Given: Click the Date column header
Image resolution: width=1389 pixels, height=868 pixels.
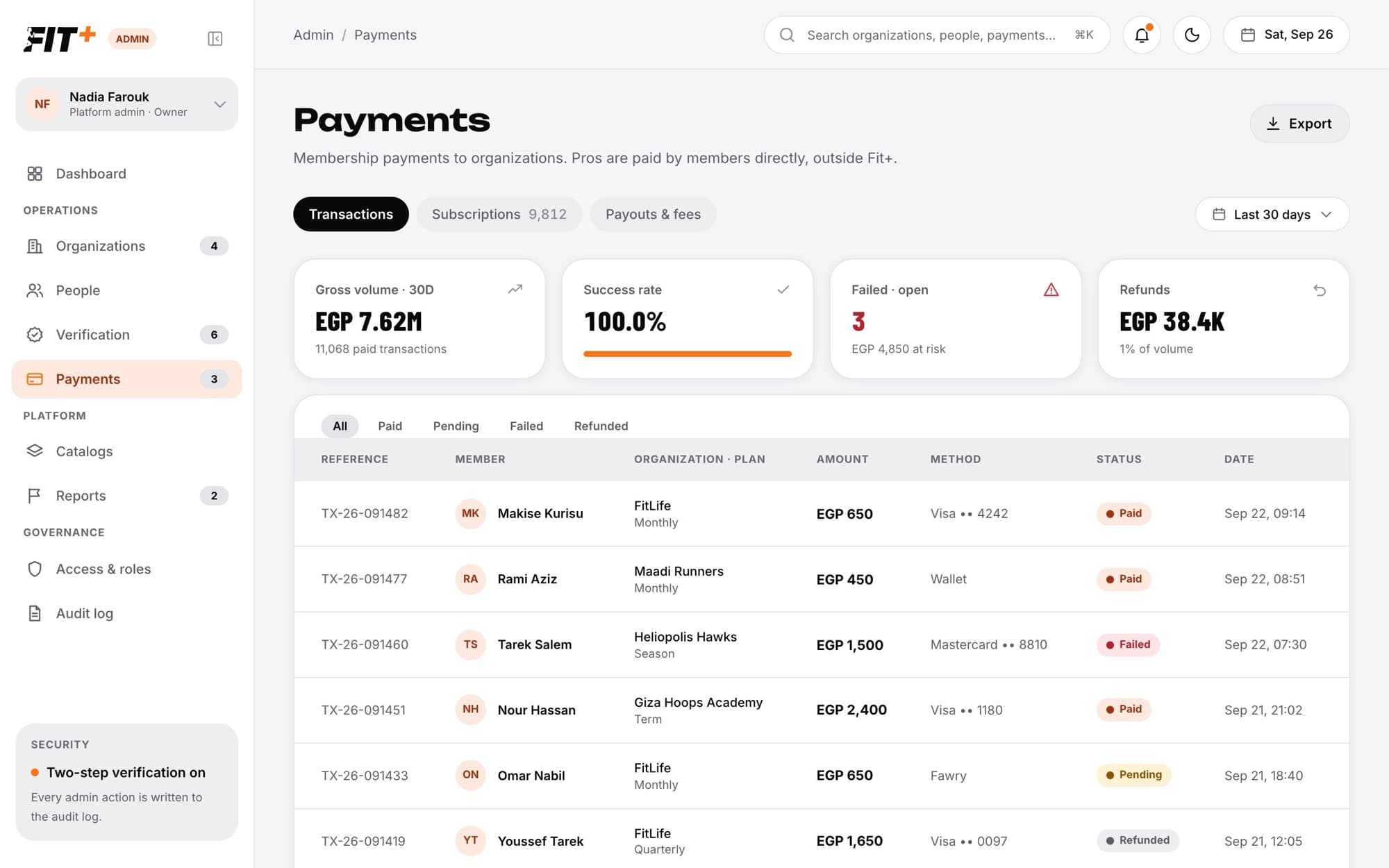Looking at the screenshot, I should (x=1239, y=459).
